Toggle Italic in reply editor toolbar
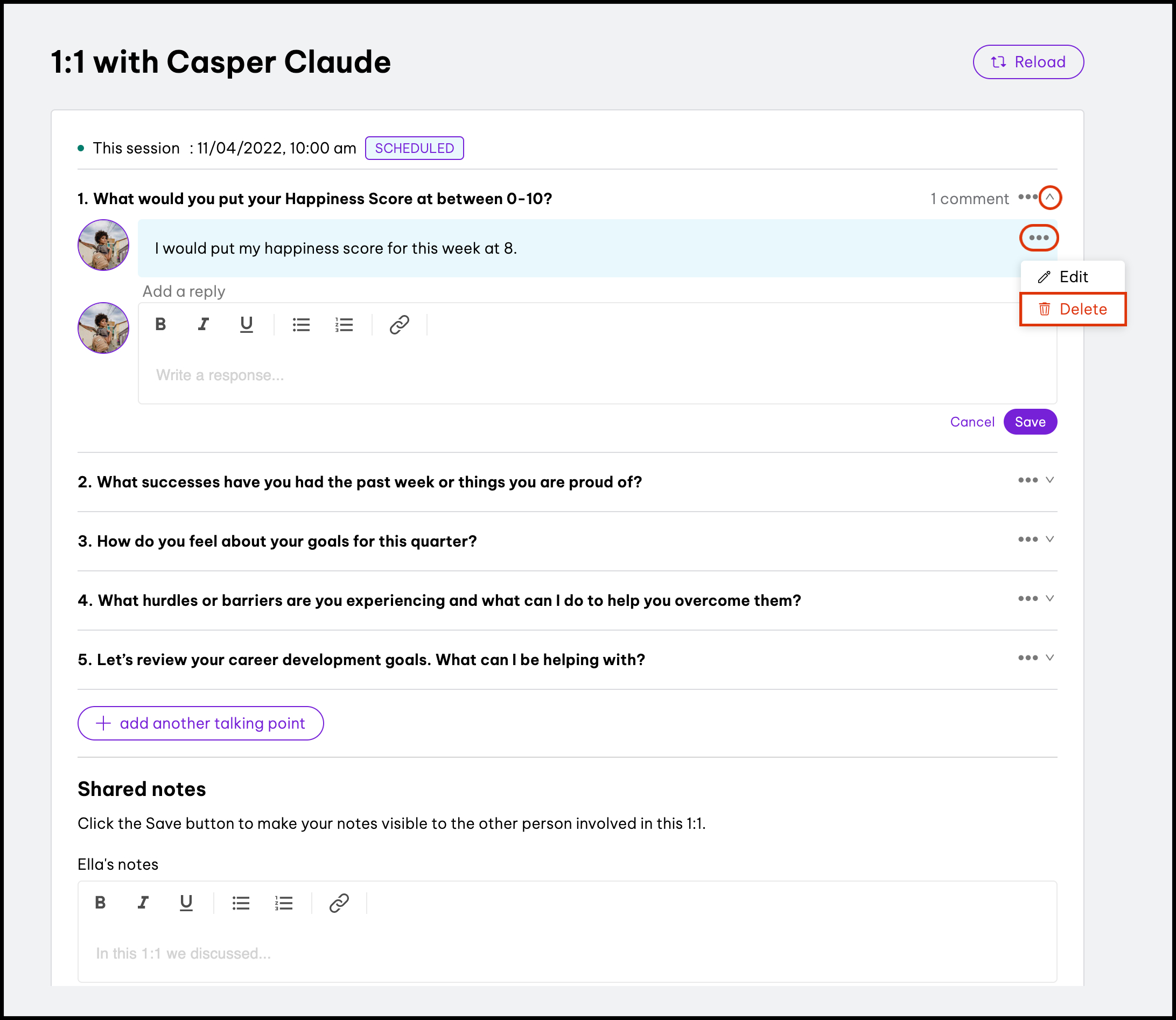1176x1020 pixels. click(203, 324)
